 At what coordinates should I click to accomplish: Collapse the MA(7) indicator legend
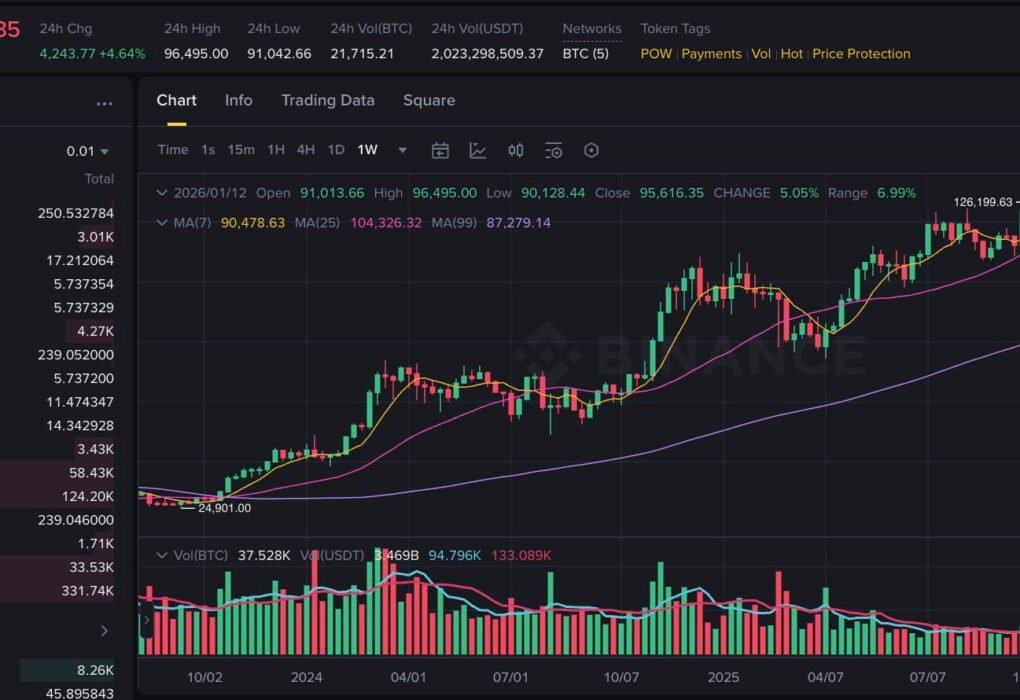pyautogui.click(x=161, y=222)
